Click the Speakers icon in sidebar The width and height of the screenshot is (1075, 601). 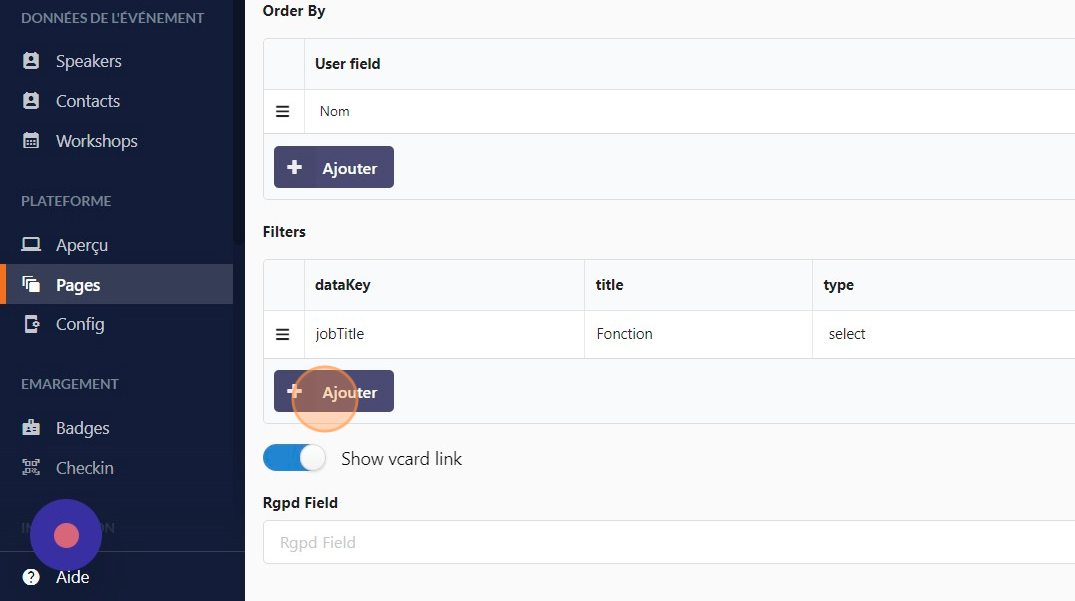click(x=31, y=61)
